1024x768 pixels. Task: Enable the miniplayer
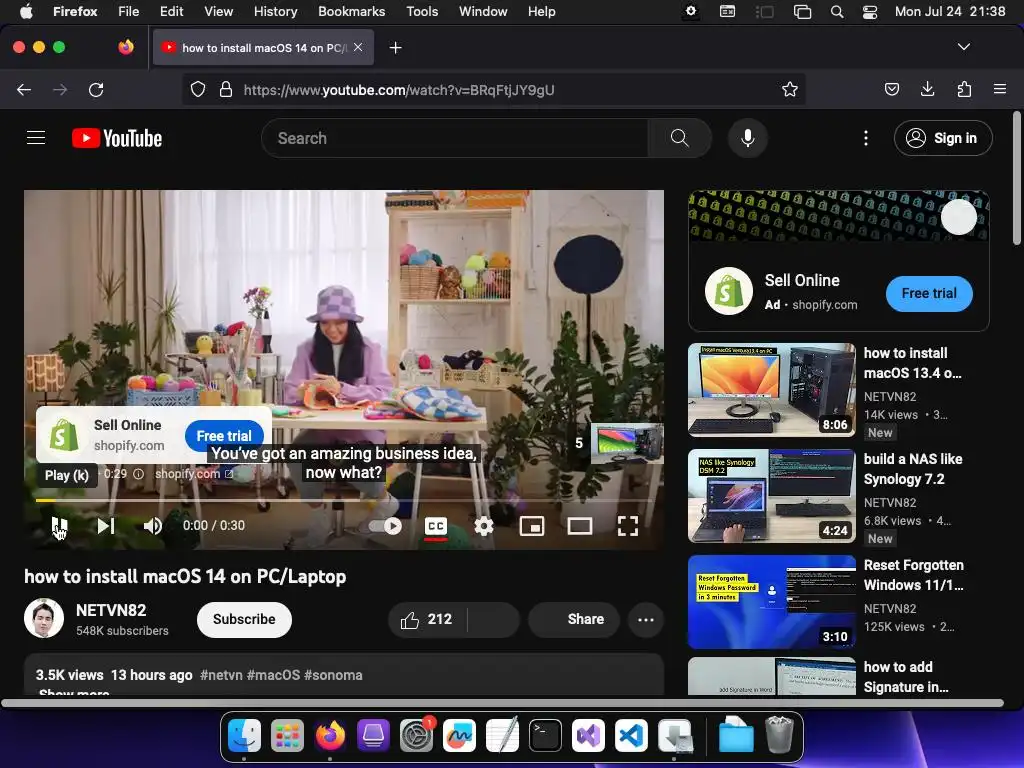click(x=532, y=526)
